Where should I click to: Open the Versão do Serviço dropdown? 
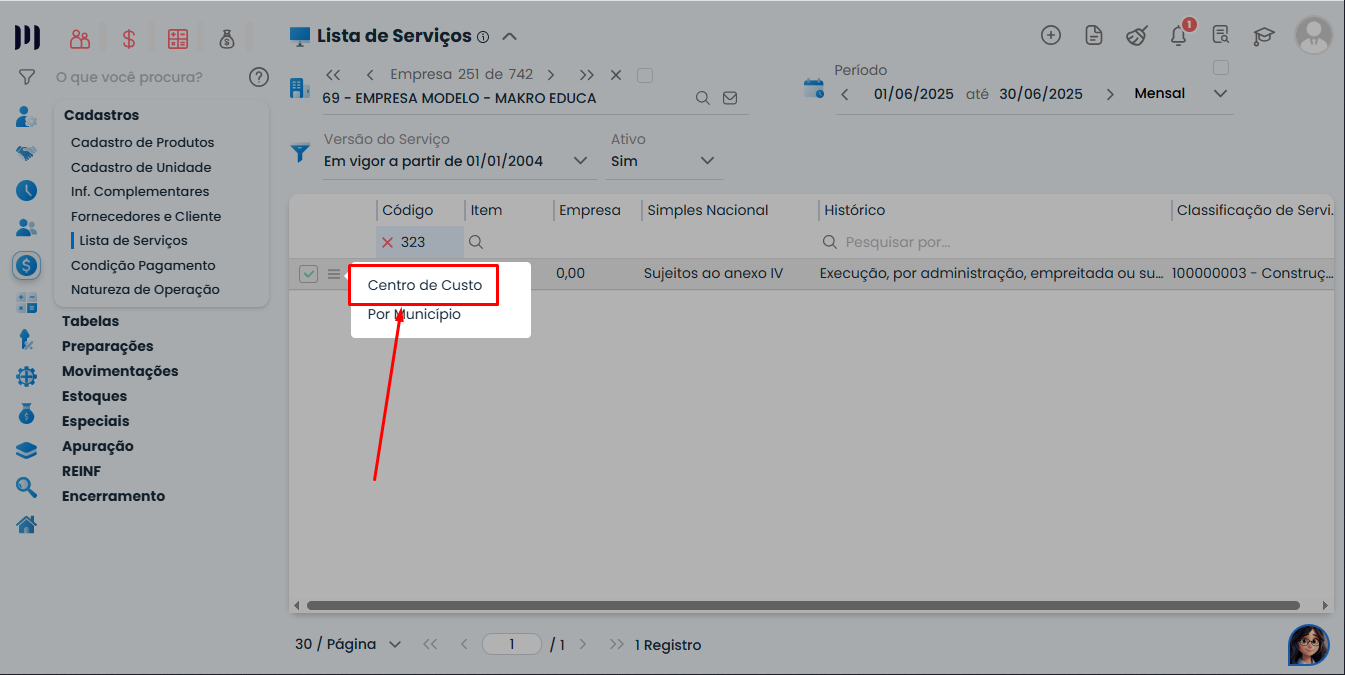click(x=458, y=161)
